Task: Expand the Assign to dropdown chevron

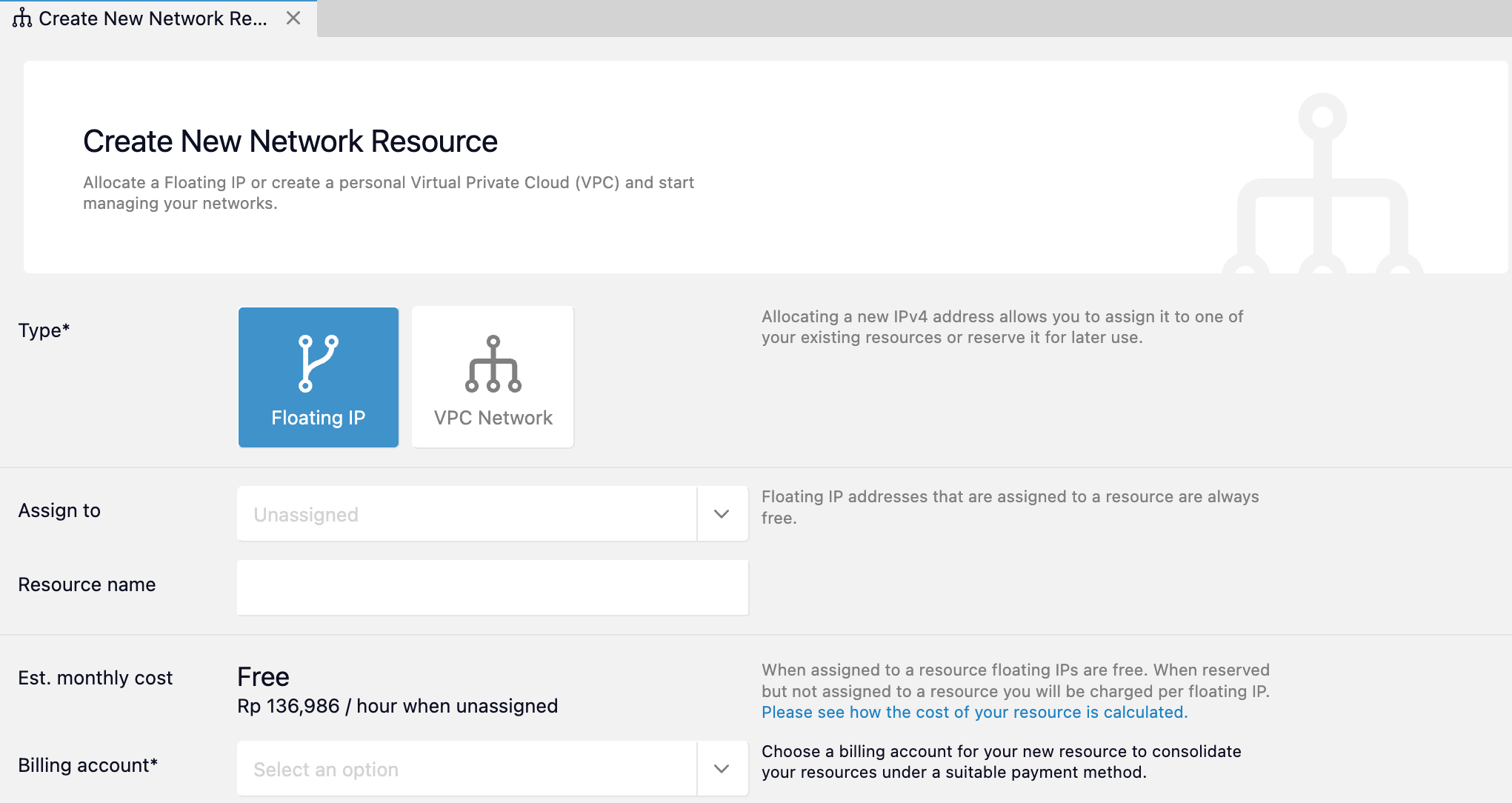Action: tap(722, 513)
